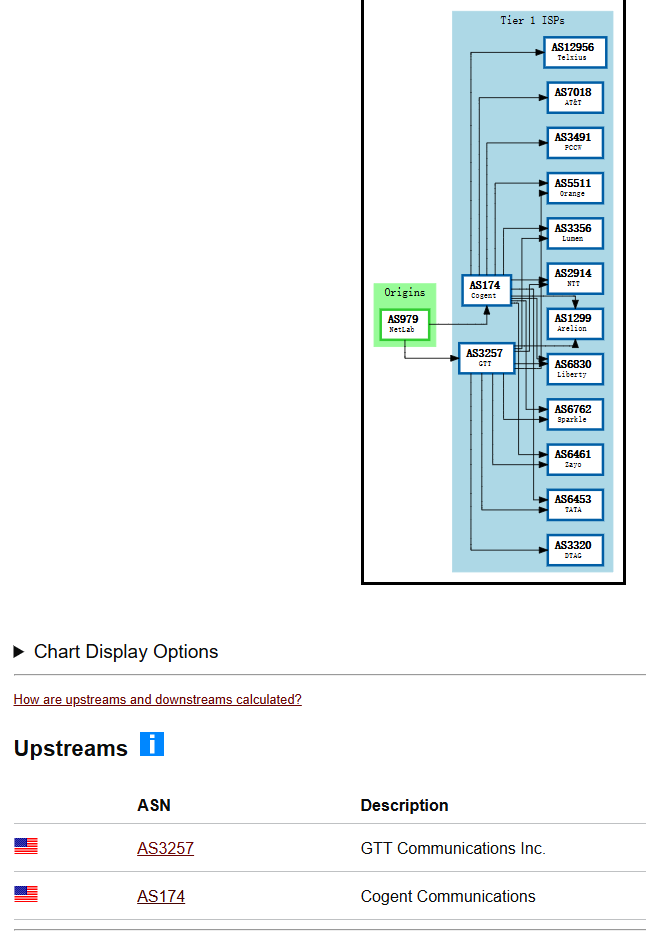Click the US flag in the AS3257 row
646x936 pixels.
[26, 846]
